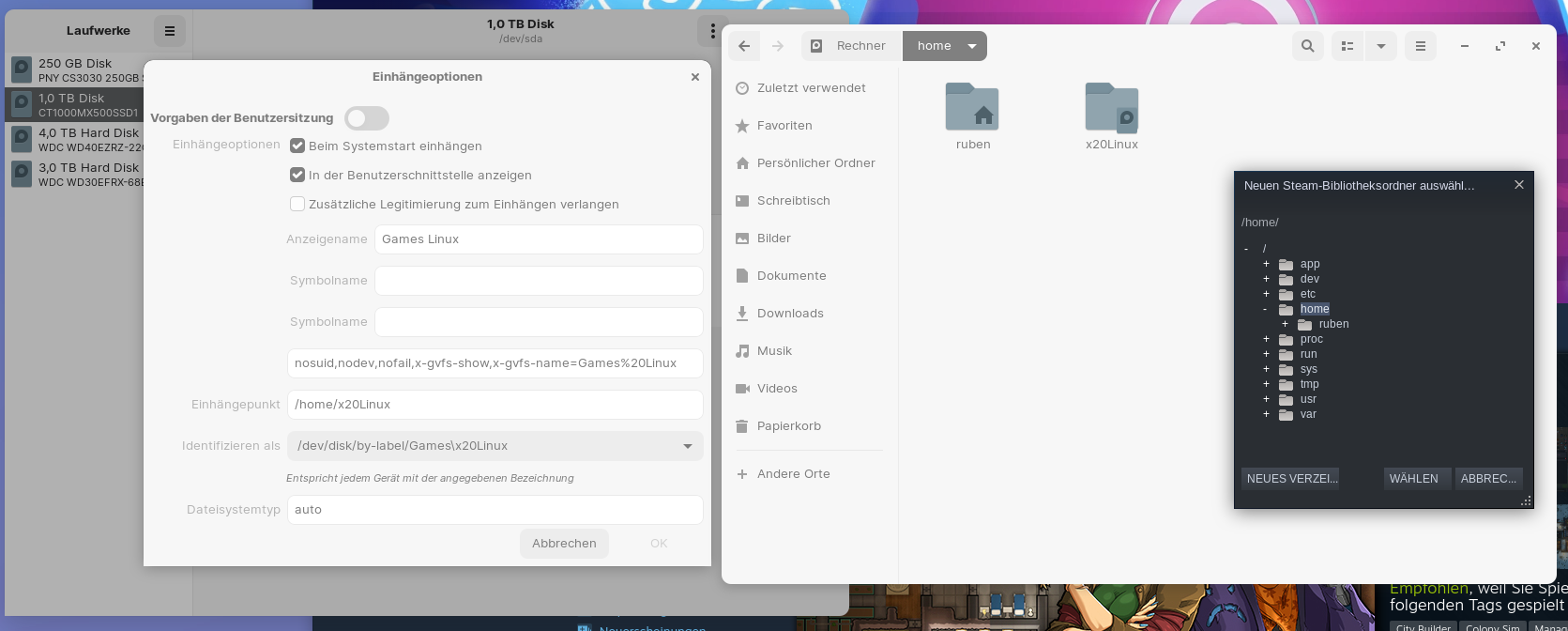Check Zusätzliche Legitimierung zum Einhängen verlangen
This screenshot has width=1568, height=631.
[297, 204]
